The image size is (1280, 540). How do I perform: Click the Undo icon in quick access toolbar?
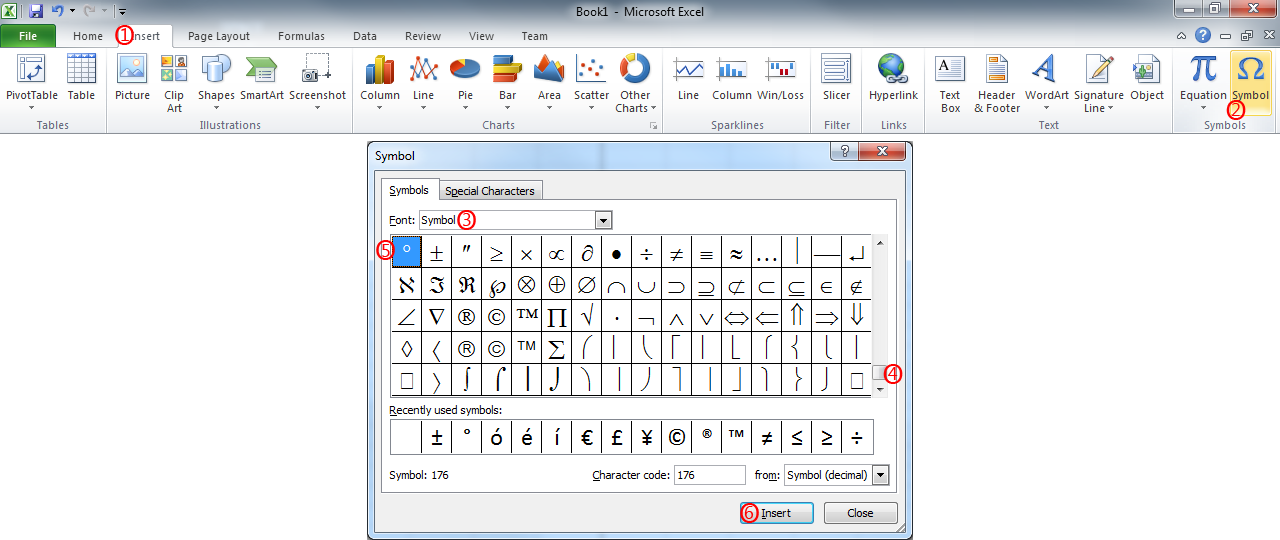pyautogui.click(x=58, y=11)
